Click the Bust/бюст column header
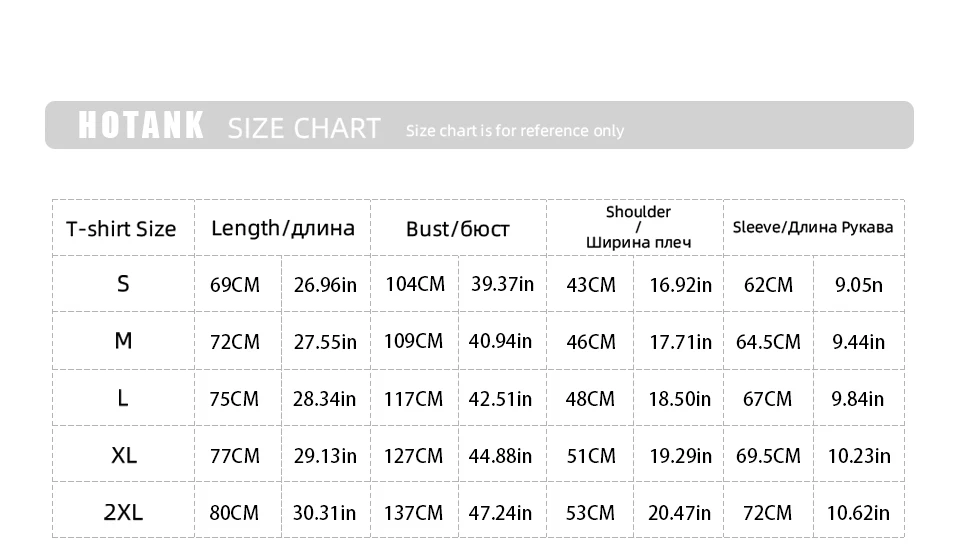 [x=457, y=229]
